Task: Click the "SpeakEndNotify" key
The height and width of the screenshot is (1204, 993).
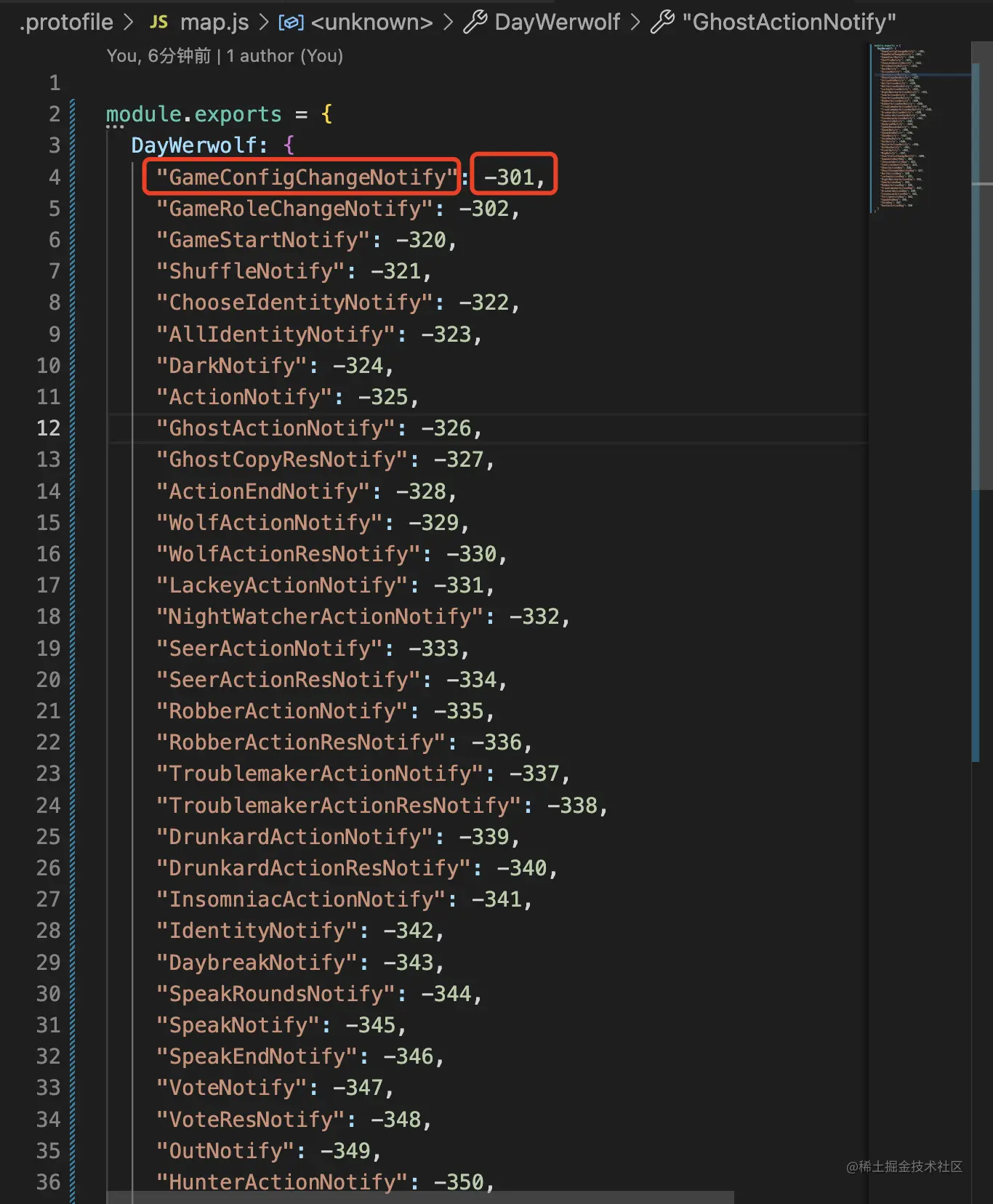Action: coord(257,1056)
